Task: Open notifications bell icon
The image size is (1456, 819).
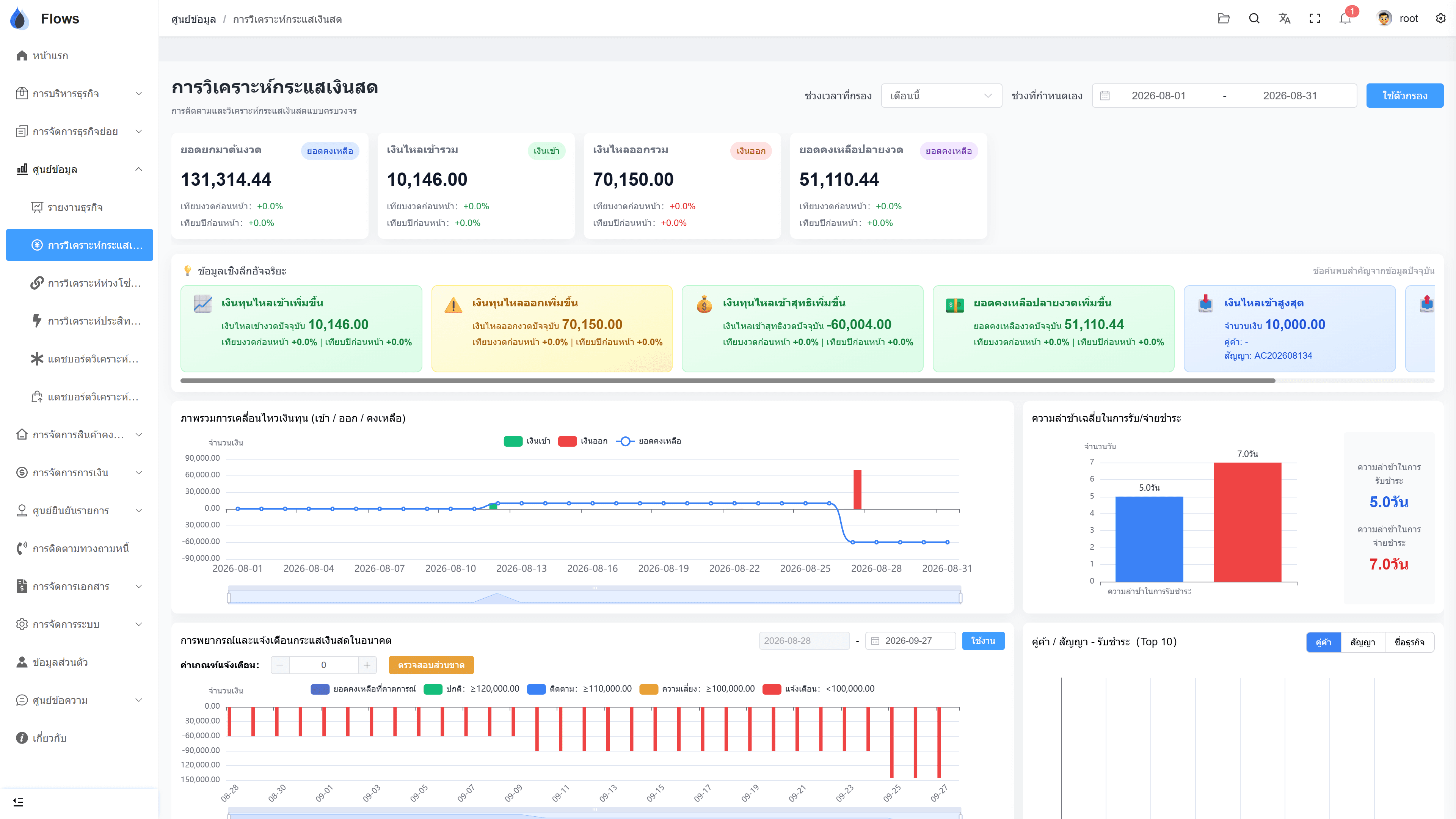Action: tap(1345, 19)
